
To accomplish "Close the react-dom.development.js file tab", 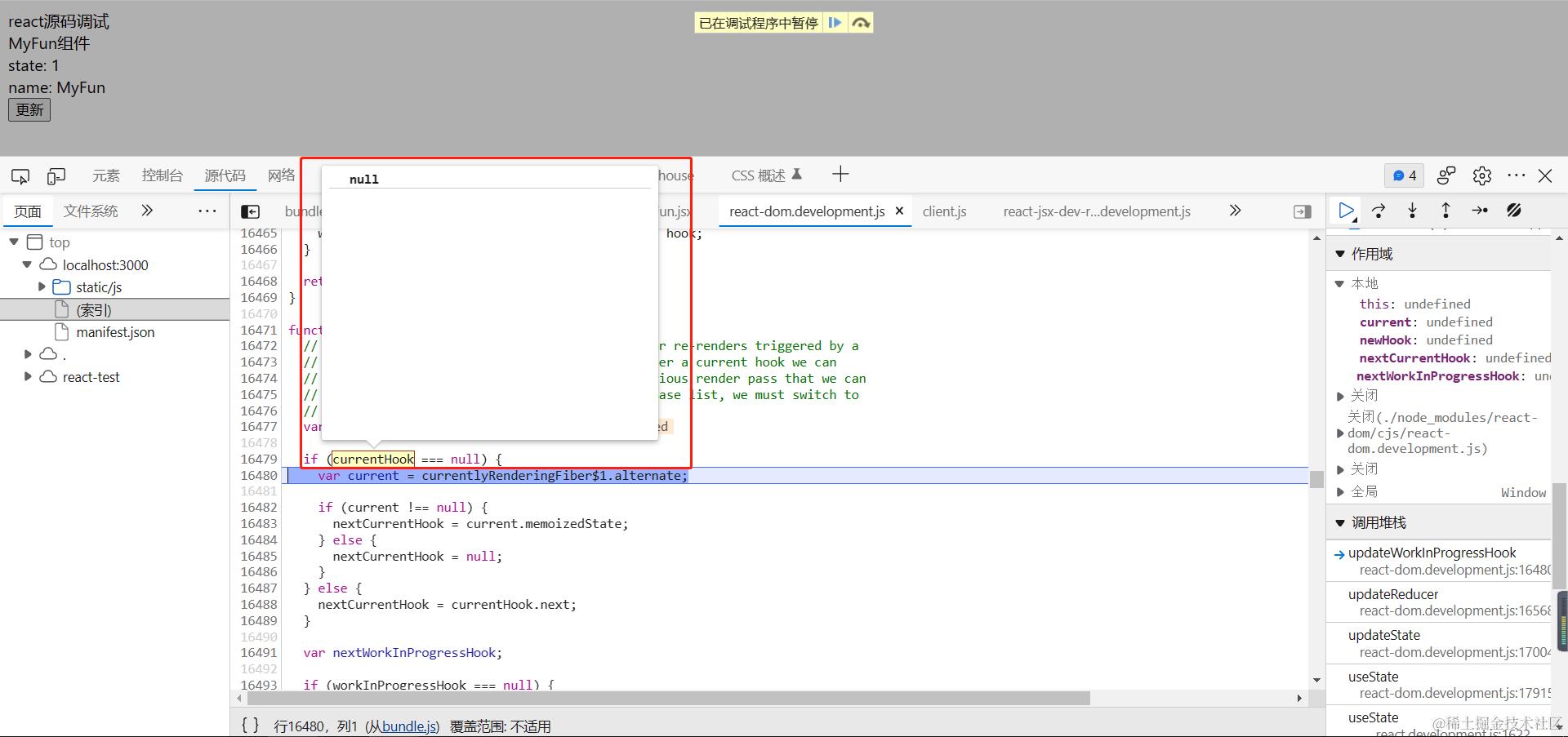I will [899, 211].
